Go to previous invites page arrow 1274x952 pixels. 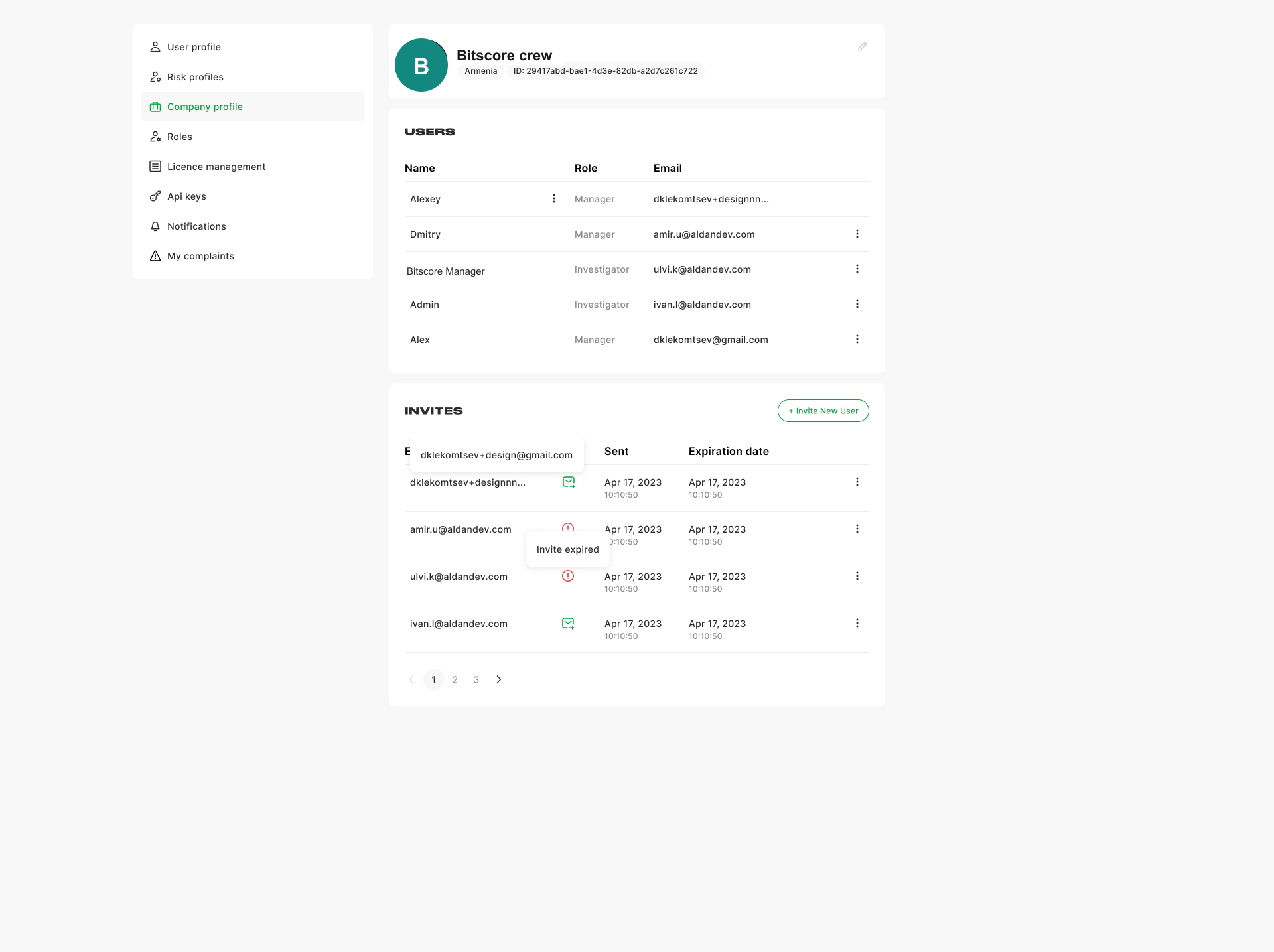(411, 679)
